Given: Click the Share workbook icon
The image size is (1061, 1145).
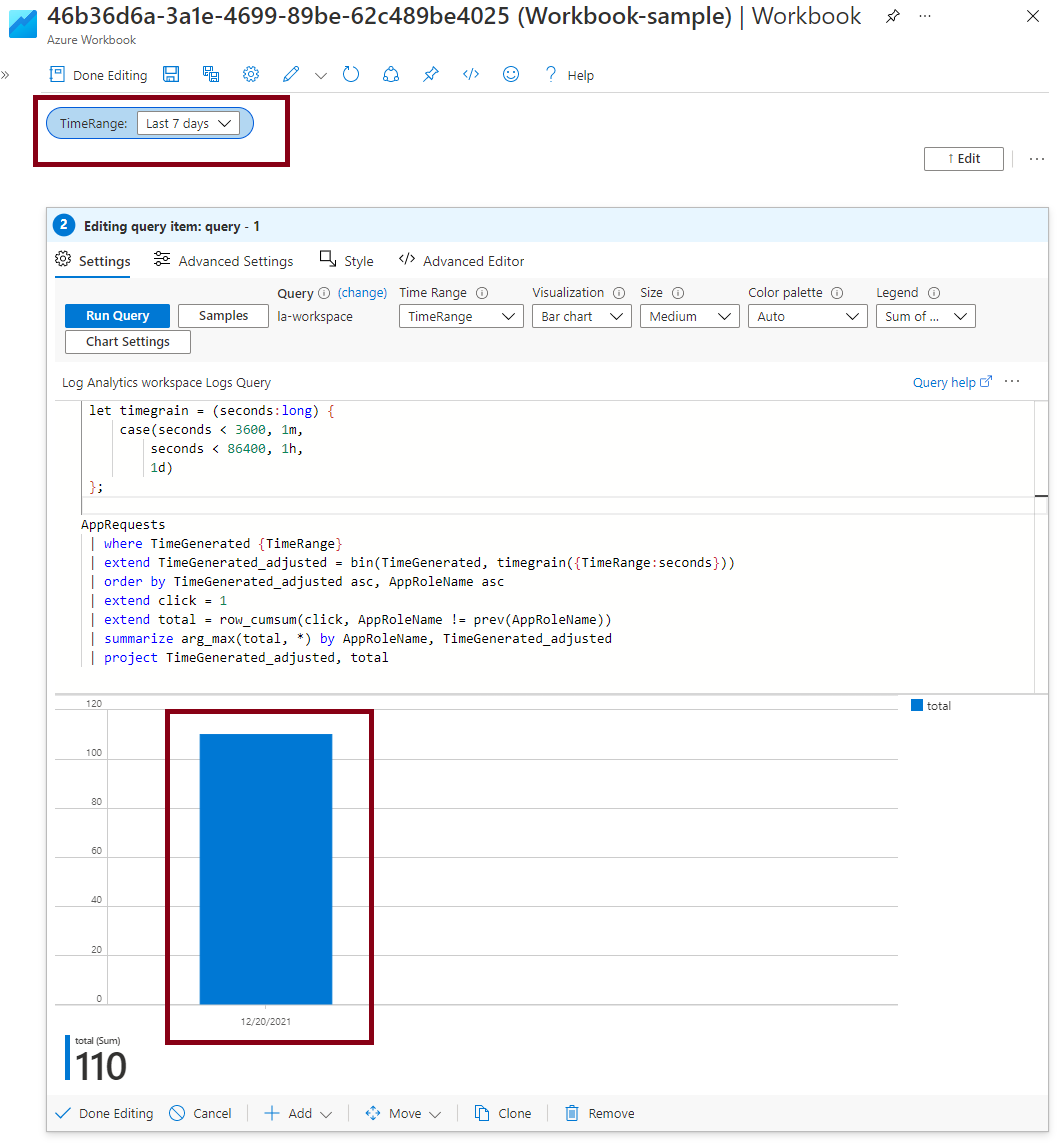Looking at the screenshot, I should coord(391,74).
